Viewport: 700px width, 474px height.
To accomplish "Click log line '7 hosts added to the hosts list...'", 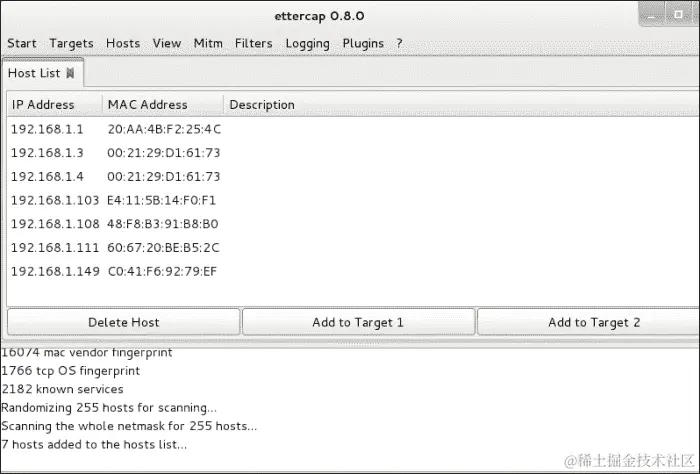I will click(x=94, y=444).
